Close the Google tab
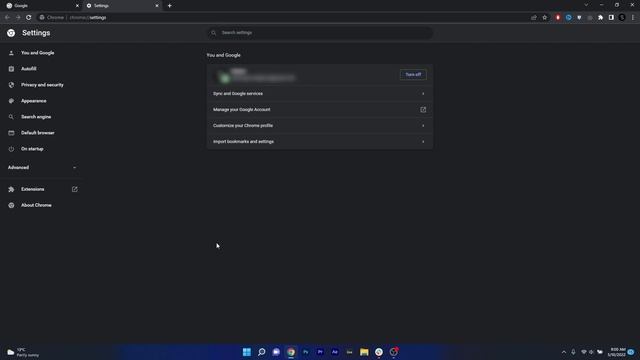640x360 pixels. 77,6
